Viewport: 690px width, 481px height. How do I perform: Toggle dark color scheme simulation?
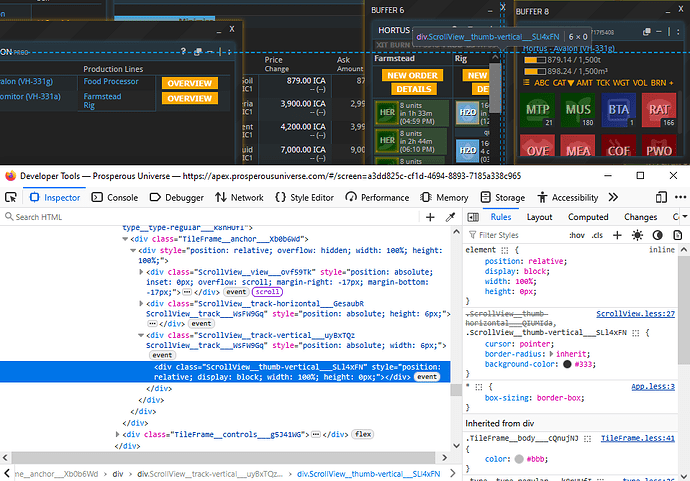(657, 235)
